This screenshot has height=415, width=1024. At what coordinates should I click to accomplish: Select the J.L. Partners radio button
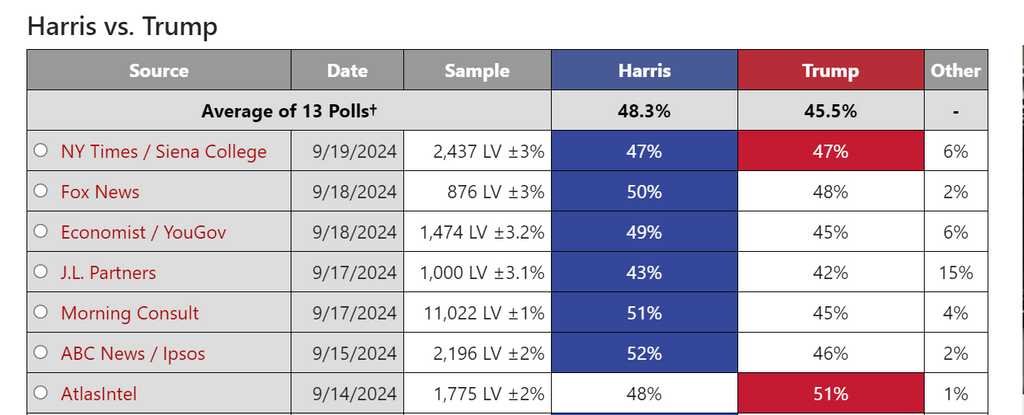pyautogui.click(x=41, y=272)
